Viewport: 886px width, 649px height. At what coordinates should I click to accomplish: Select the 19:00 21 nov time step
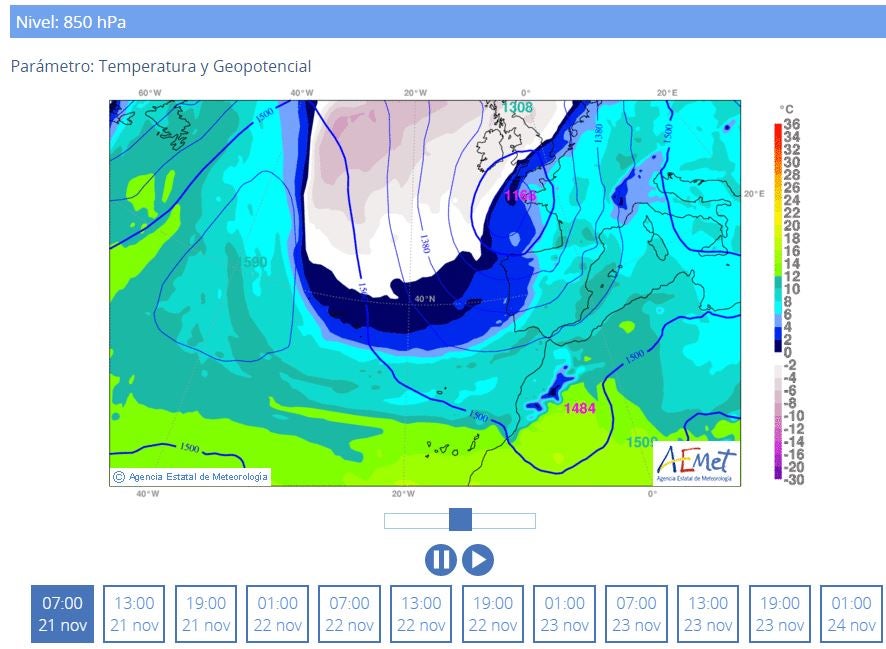(206, 614)
